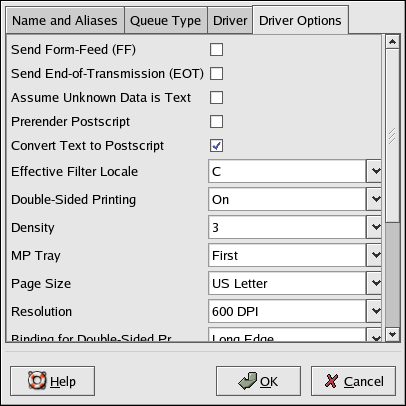Click the lifebuoy Help icon
The width and height of the screenshot is (406, 406).
pyautogui.click(x=37, y=380)
